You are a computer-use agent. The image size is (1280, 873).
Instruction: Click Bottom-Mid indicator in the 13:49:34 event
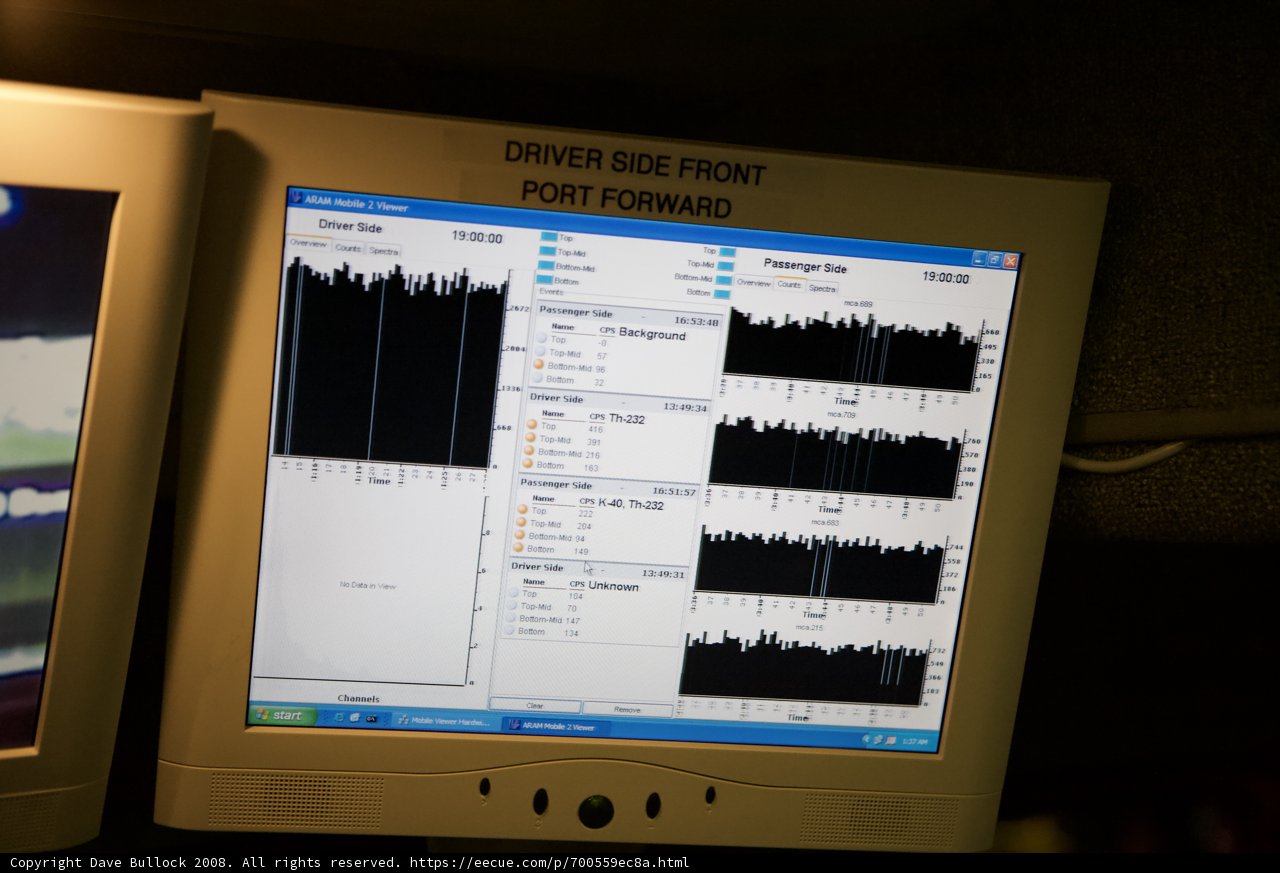click(x=530, y=451)
